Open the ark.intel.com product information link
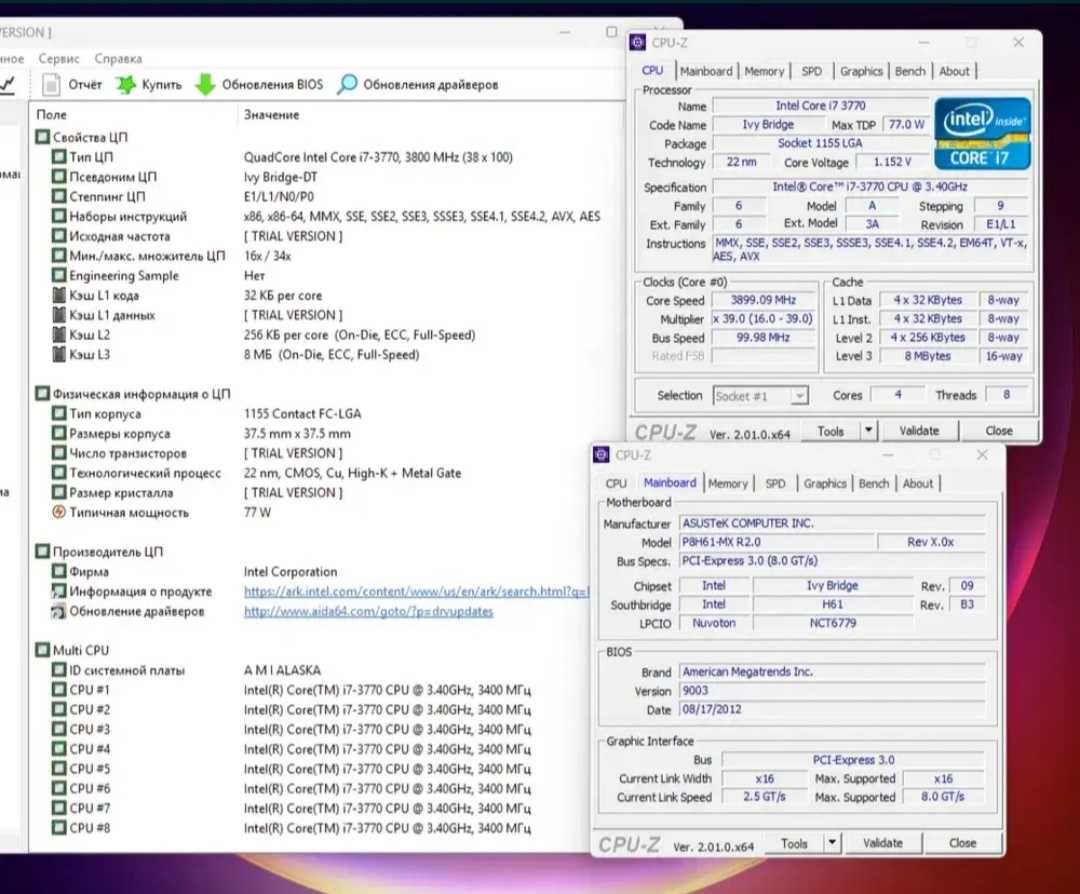This screenshot has width=1080, height=894. click(x=416, y=591)
